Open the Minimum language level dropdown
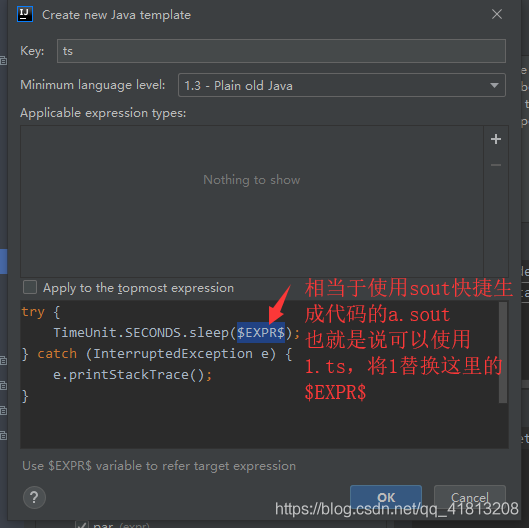 click(x=341, y=85)
